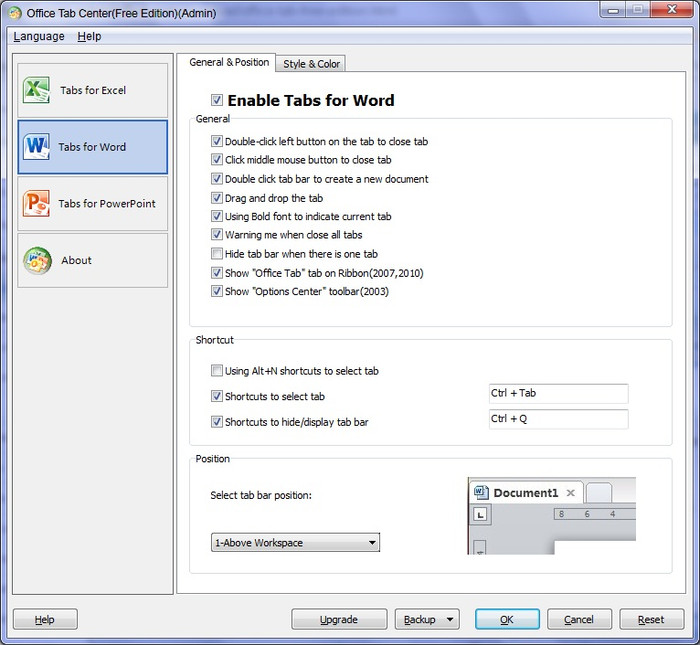Open About section via its icon
This screenshot has height=645, width=700.
pyautogui.click(x=37, y=260)
